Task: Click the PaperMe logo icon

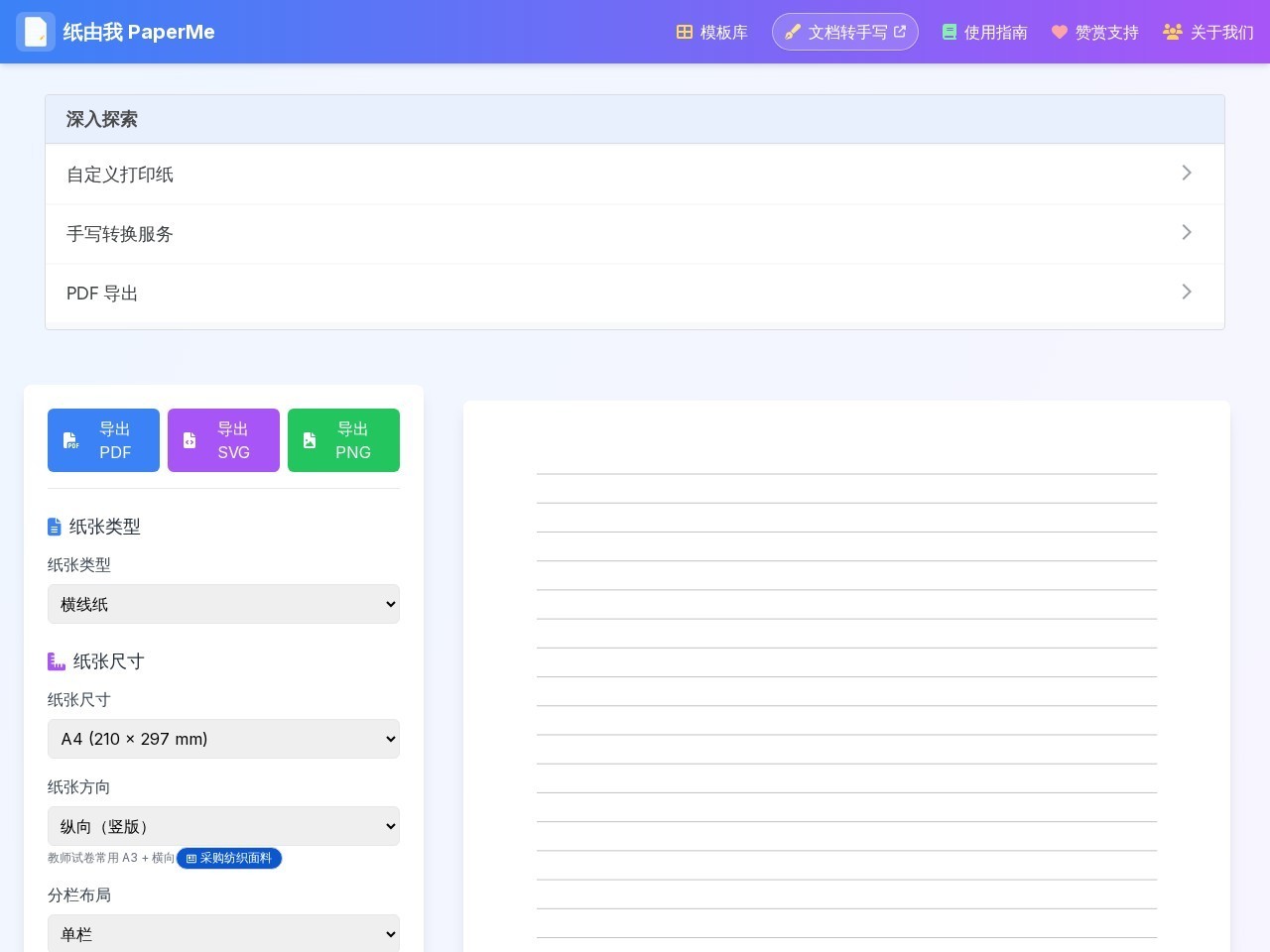Action: (36, 32)
